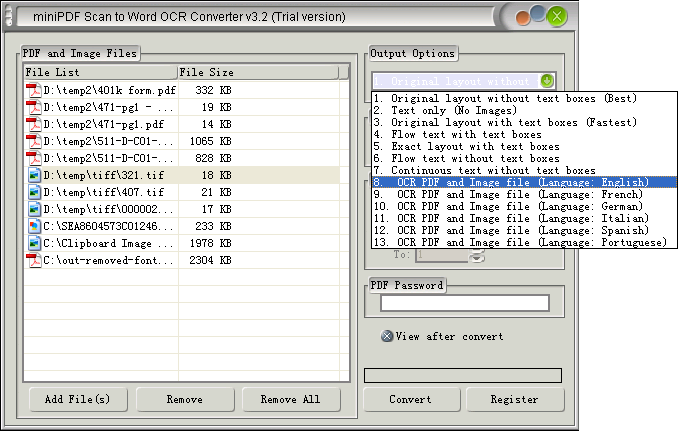This screenshot has height=431, width=678.
Task: Select OCR language Italian option
Action: coord(524,219)
